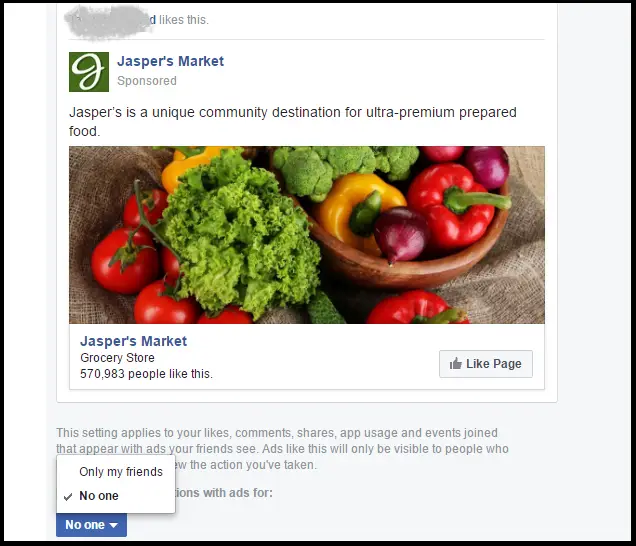Click the ad description about ultra-premium prepared food
This screenshot has width=636, height=546.
pos(292,122)
